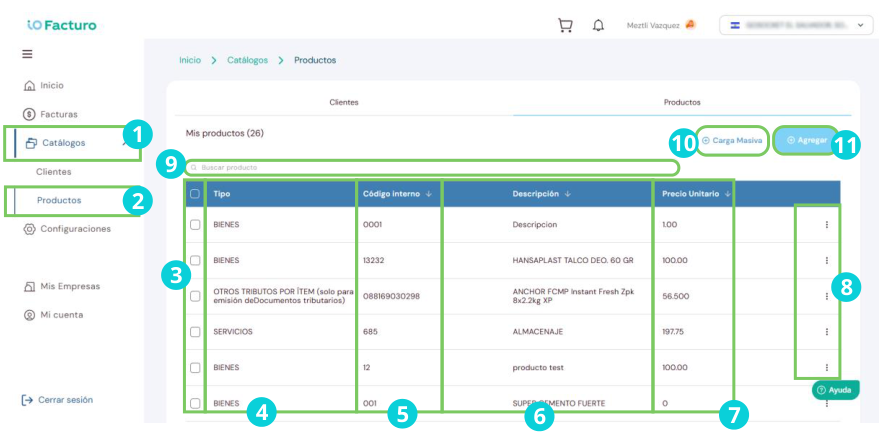The image size is (891, 435).
Task: Click the Facturo logo
Action: [x=62, y=25]
